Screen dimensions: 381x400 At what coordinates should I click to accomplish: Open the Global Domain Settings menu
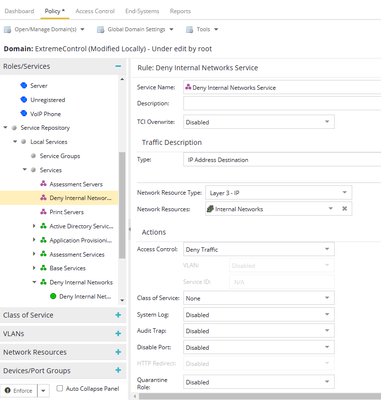pos(135,29)
